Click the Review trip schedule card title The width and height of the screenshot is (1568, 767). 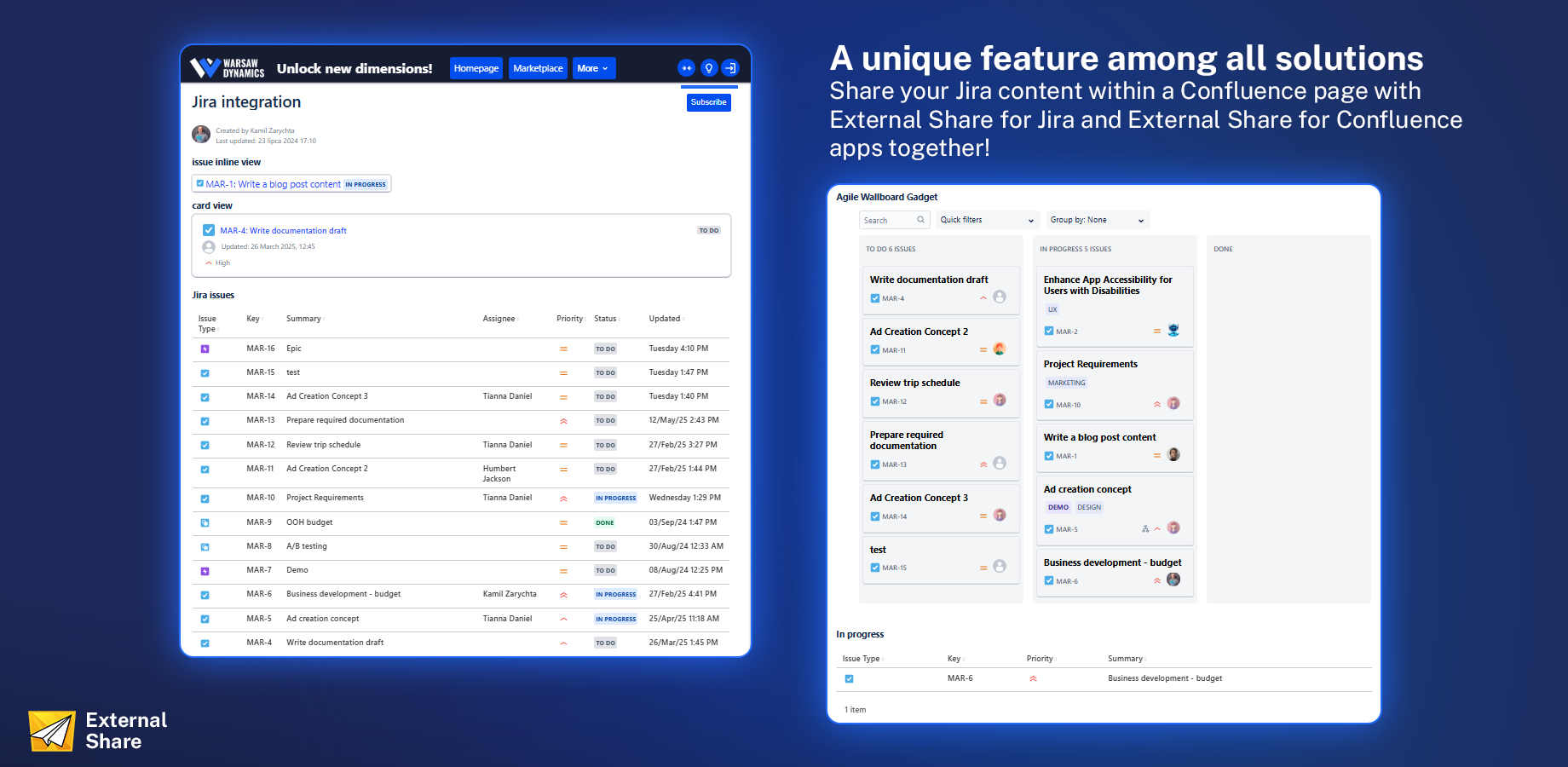(914, 383)
